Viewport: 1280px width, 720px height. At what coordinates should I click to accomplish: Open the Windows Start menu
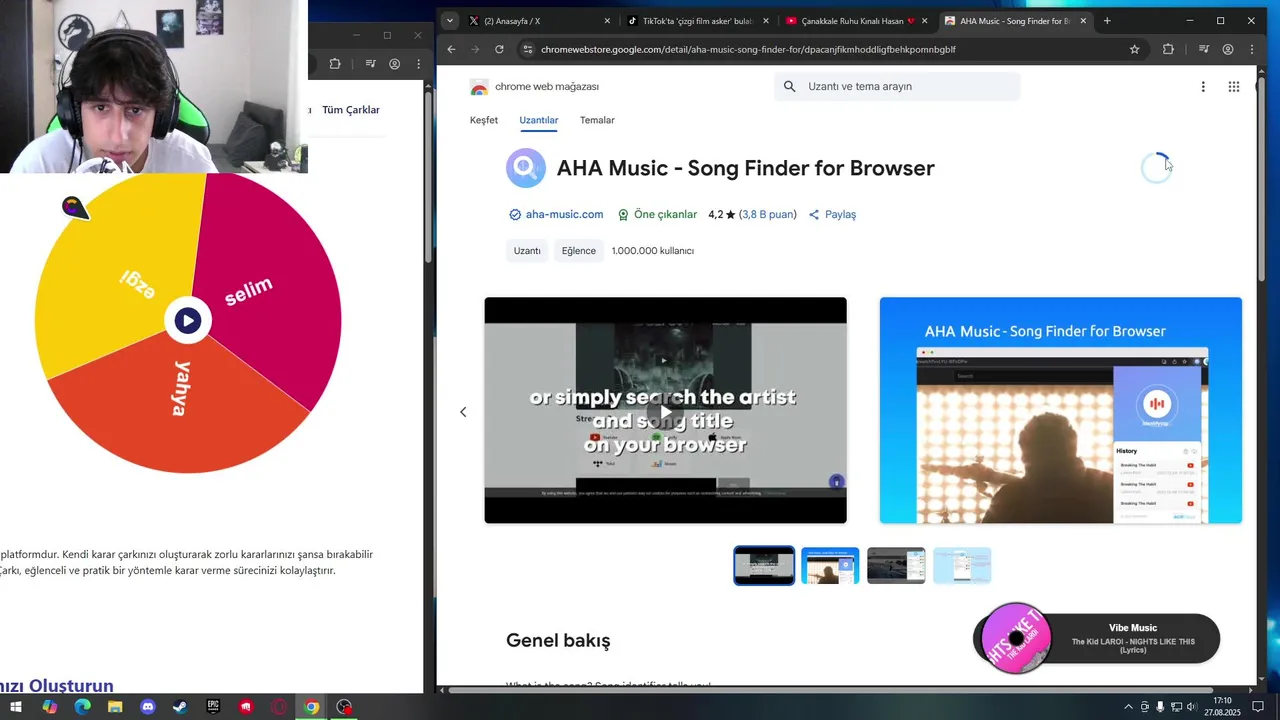[16, 707]
